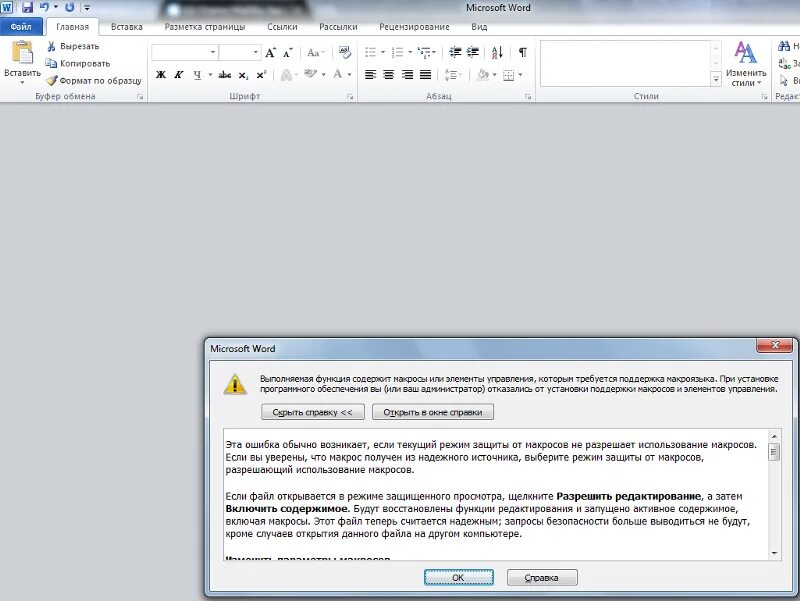The width and height of the screenshot is (800, 601).
Task: Switch to the Вставка tab
Action: pyautogui.click(x=127, y=27)
